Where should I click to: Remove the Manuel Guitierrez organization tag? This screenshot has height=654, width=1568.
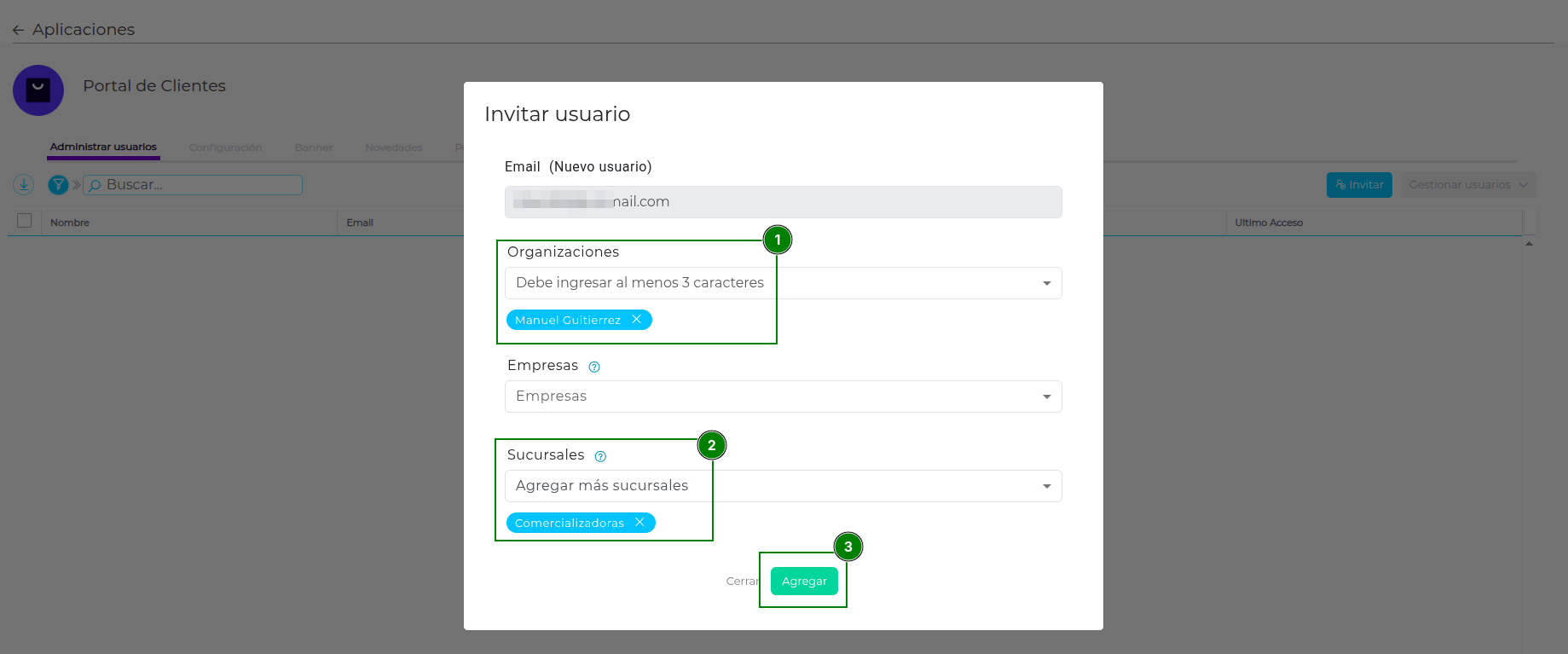pos(636,320)
